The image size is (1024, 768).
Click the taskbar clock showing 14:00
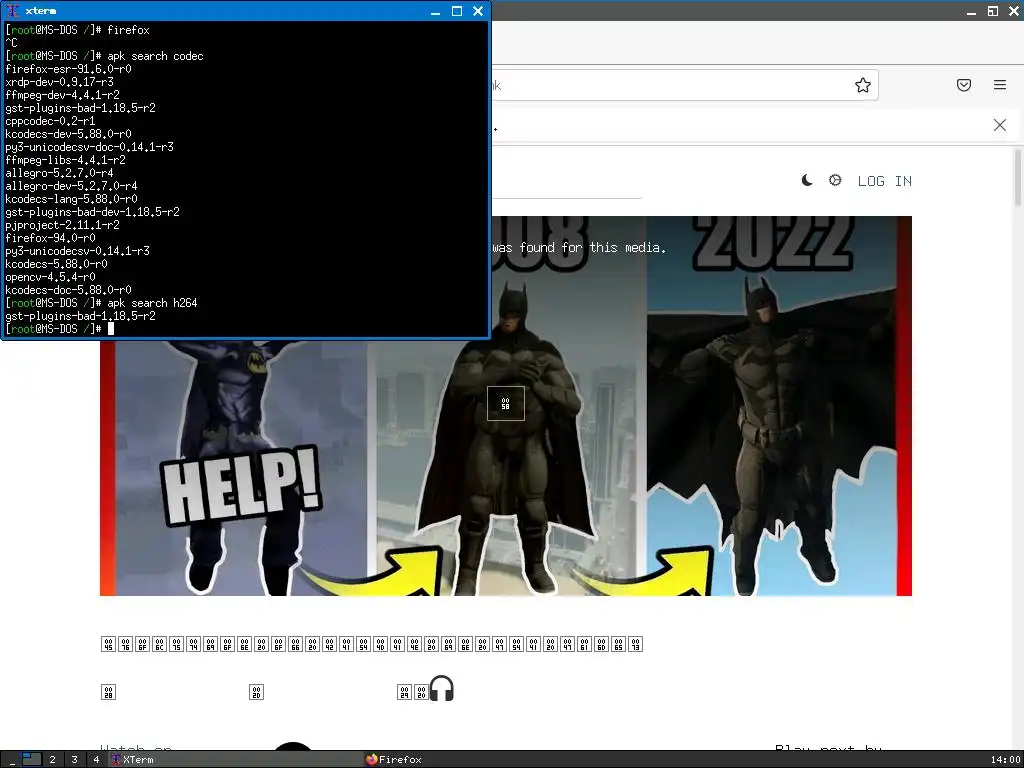(1005, 760)
